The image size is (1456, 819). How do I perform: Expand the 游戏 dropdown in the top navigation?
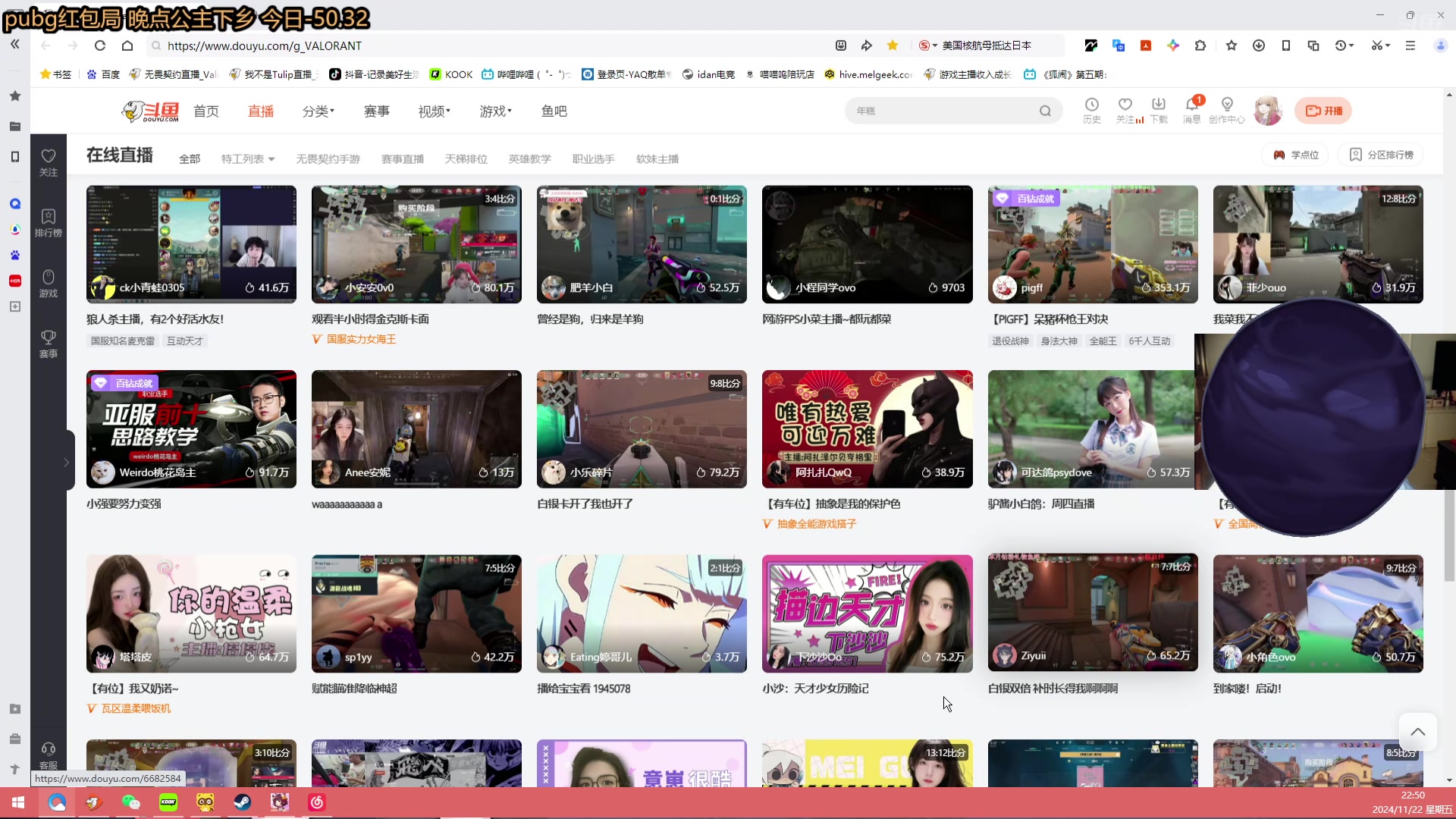(x=496, y=111)
